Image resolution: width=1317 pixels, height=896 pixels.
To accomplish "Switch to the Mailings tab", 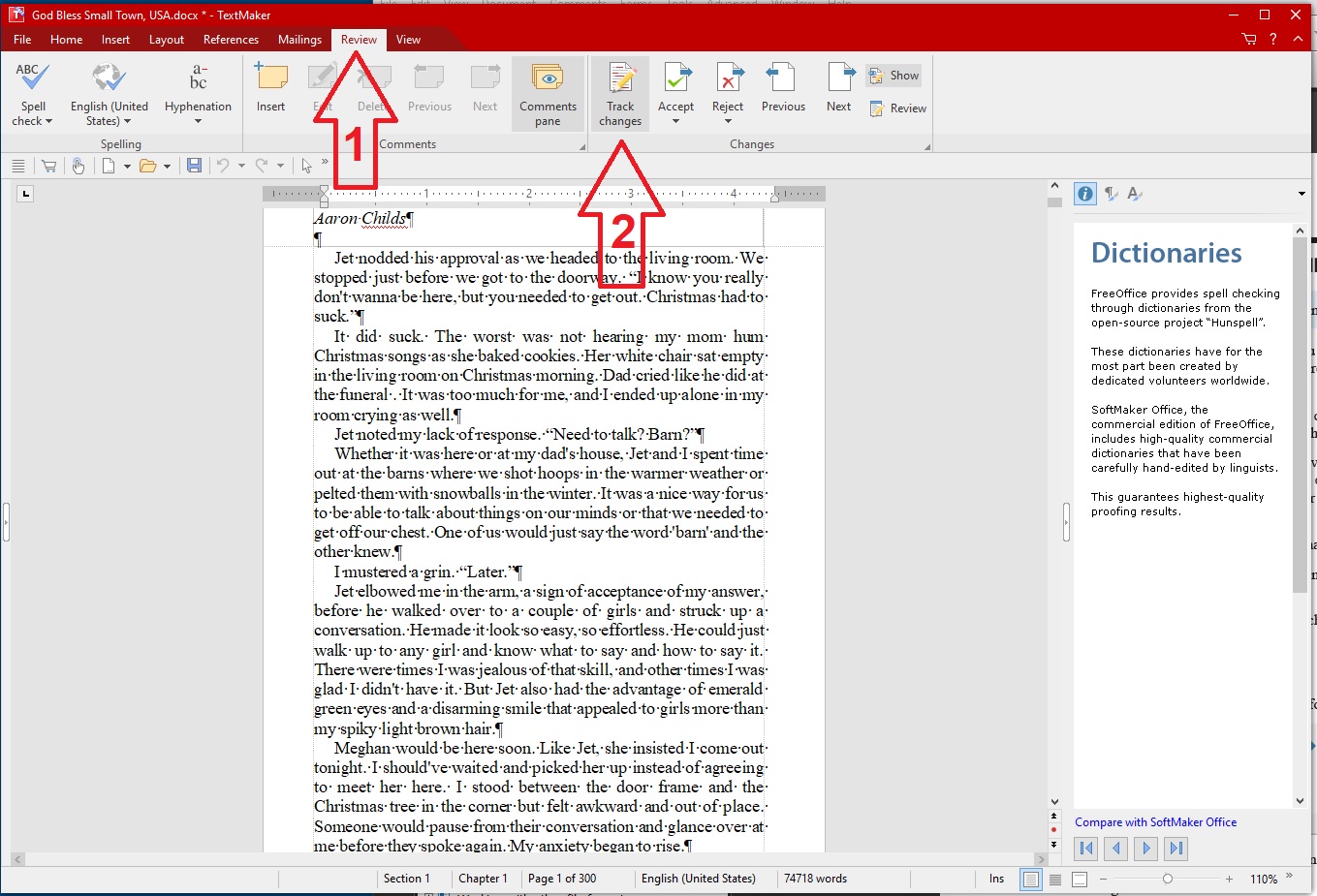I will point(299,40).
